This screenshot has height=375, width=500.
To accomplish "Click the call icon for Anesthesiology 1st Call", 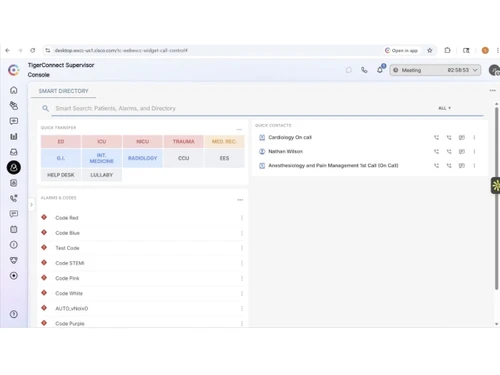I will [436, 165].
